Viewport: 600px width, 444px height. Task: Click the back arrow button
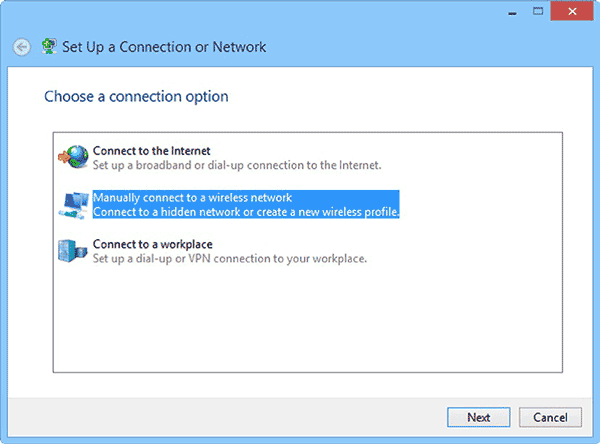tap(21, 47)
